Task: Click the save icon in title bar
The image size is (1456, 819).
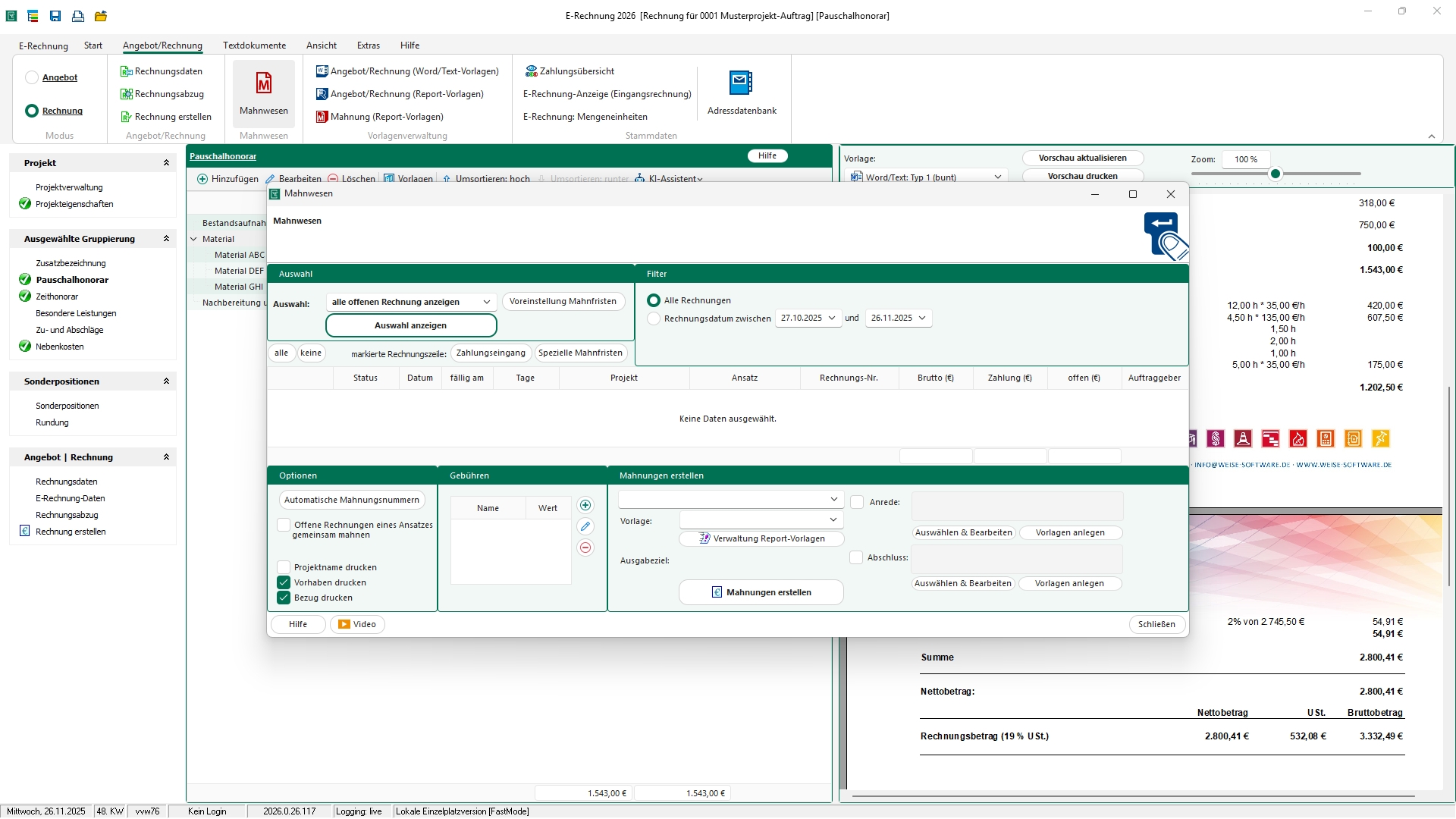Action: (x=55, y=16)
